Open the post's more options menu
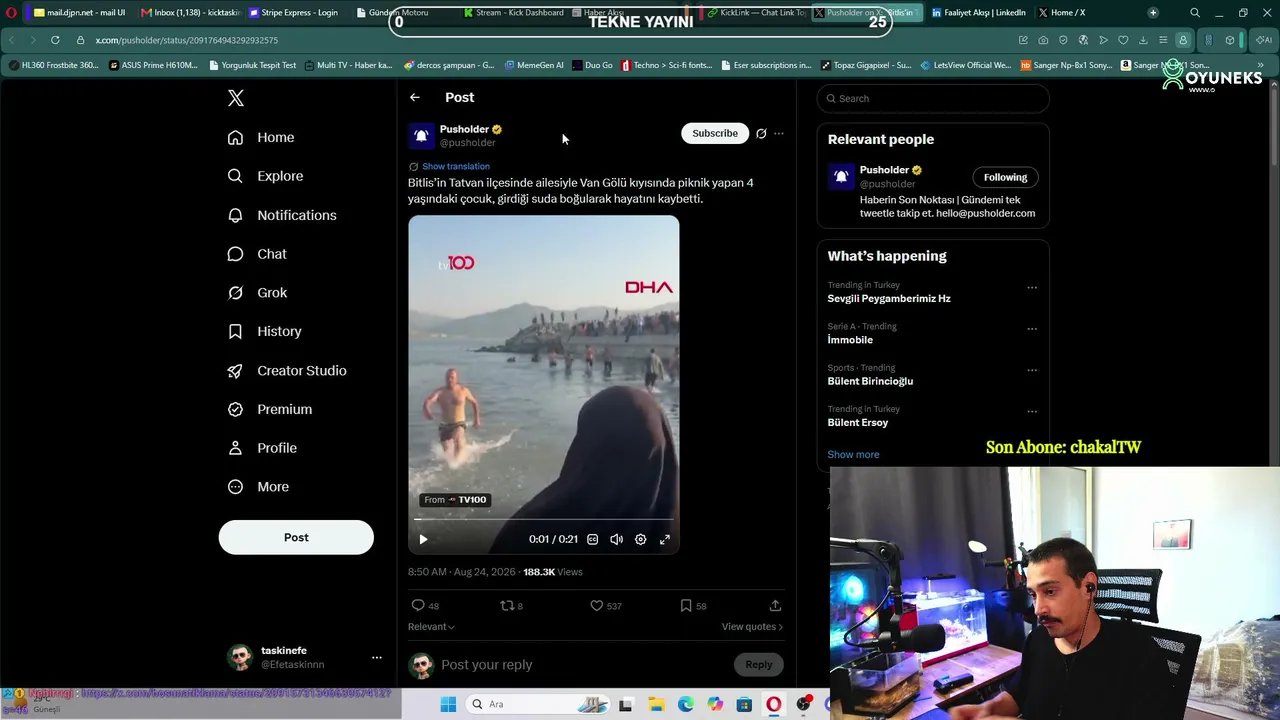Screen dimensions: 1280x720 (779, 133)
